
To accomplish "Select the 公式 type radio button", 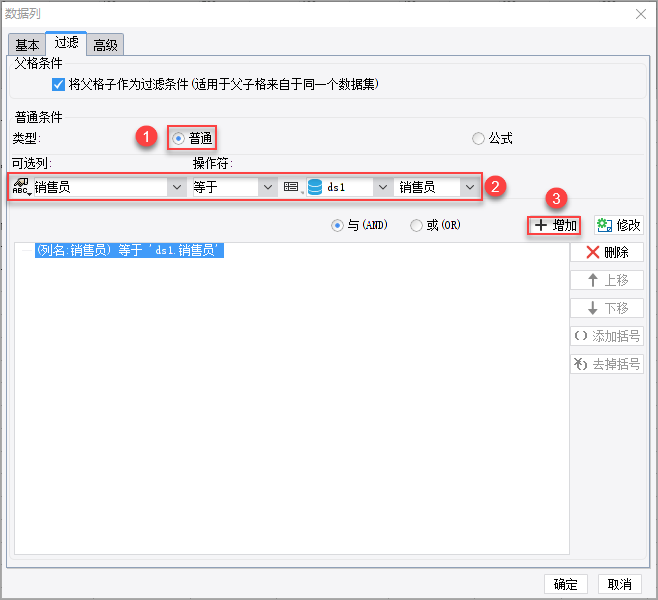I will 478,138.
